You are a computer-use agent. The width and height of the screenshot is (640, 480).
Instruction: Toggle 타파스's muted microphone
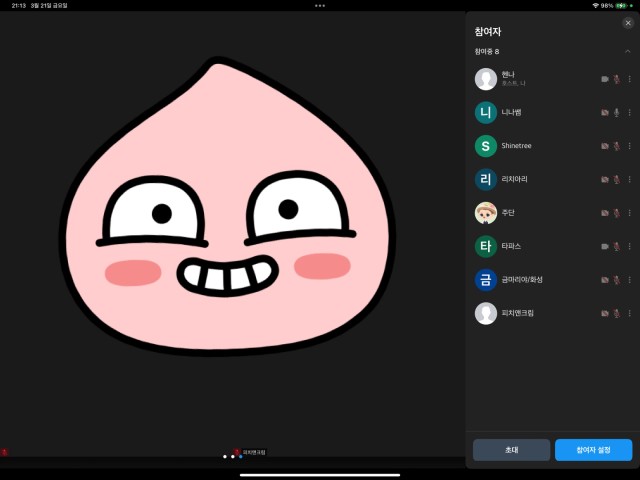click(x=617, y=246)
